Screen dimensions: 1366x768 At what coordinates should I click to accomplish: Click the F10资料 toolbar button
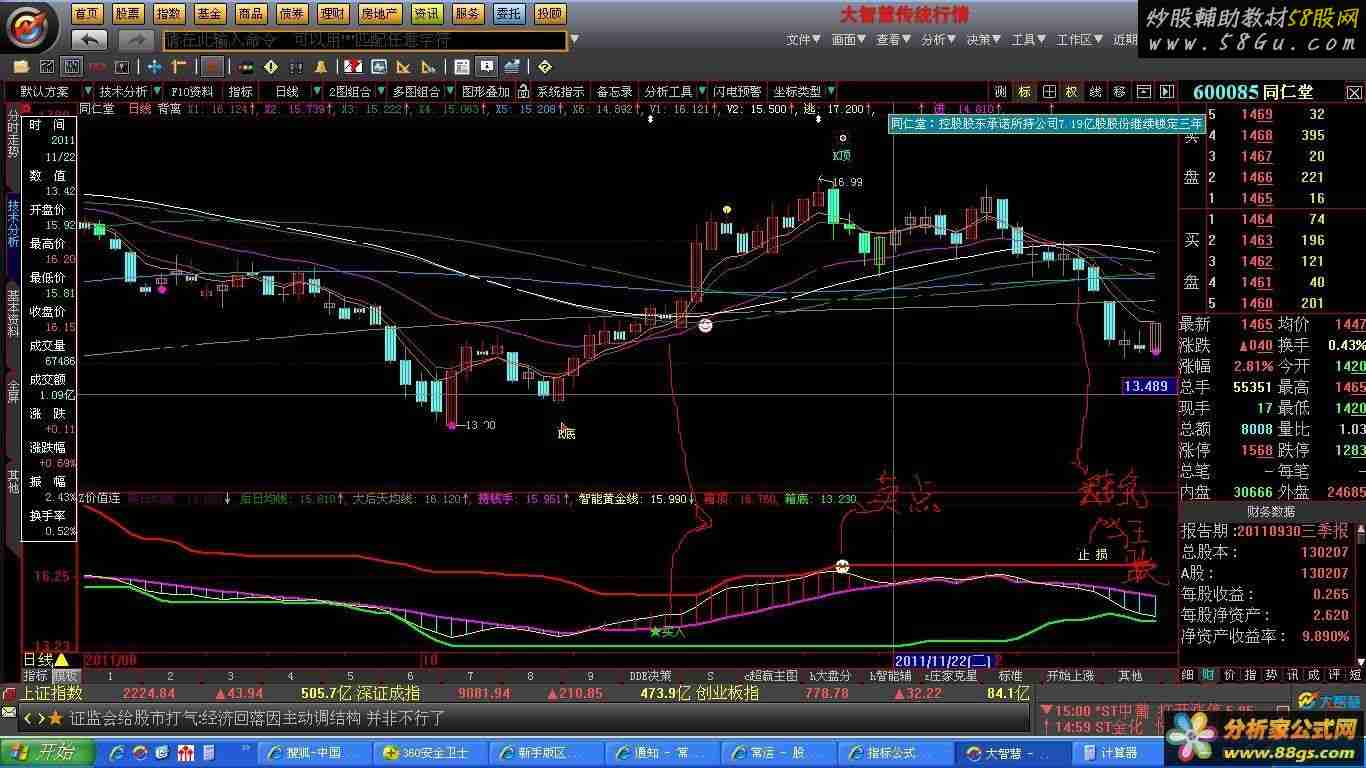click(192, 91)
